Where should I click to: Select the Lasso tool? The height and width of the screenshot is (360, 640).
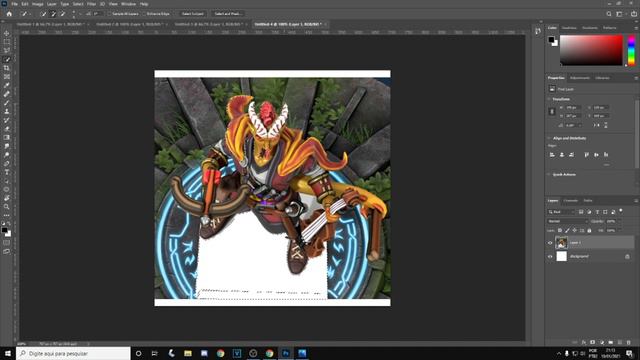tap(7, 51)
